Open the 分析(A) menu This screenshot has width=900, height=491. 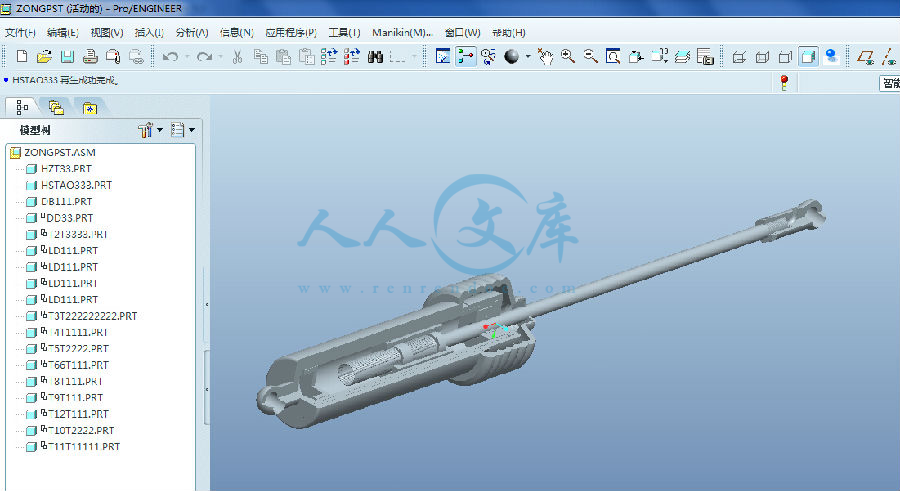pos(192,33)
